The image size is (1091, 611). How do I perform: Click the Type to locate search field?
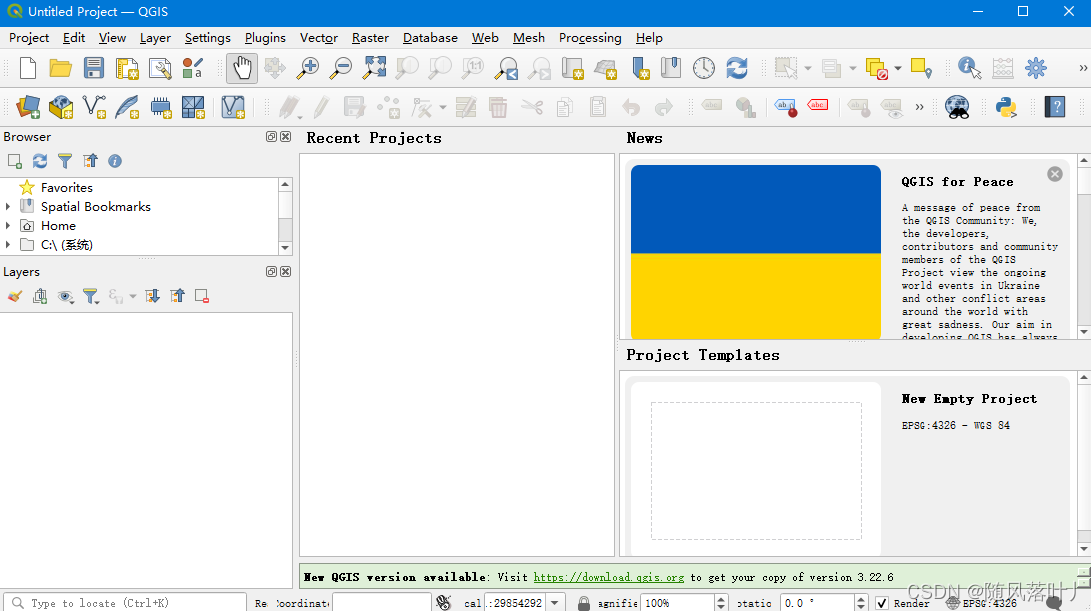tap(125, 603)
